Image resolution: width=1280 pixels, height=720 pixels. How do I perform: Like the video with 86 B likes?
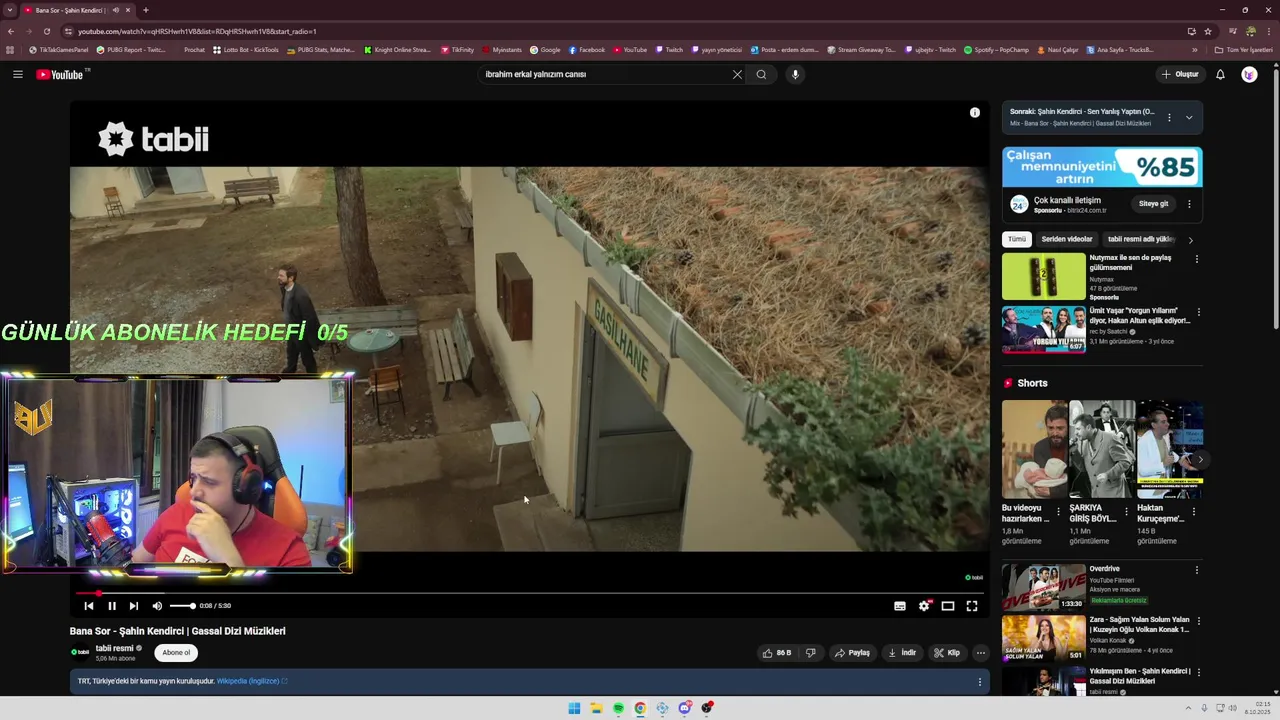click(777, 653)
